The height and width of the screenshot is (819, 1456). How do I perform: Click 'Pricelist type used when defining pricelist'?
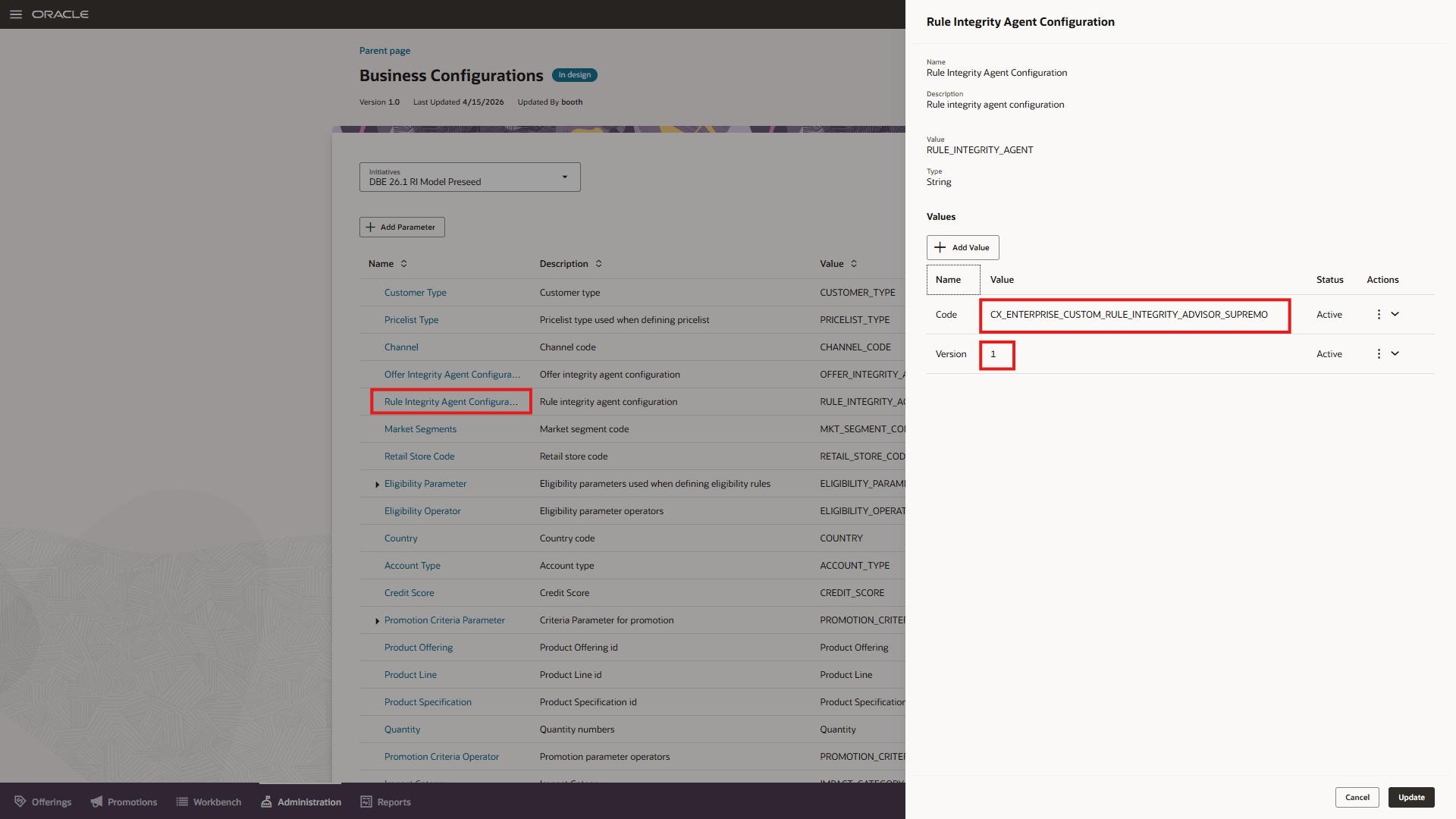(624, 320)
